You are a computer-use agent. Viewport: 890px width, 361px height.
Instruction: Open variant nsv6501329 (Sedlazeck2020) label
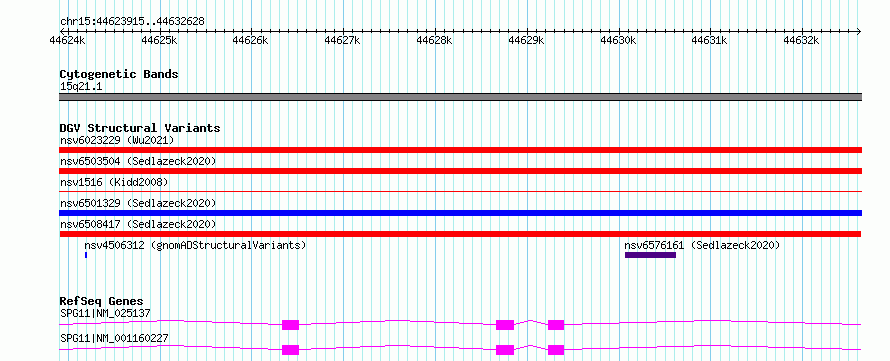click(138, 203)
